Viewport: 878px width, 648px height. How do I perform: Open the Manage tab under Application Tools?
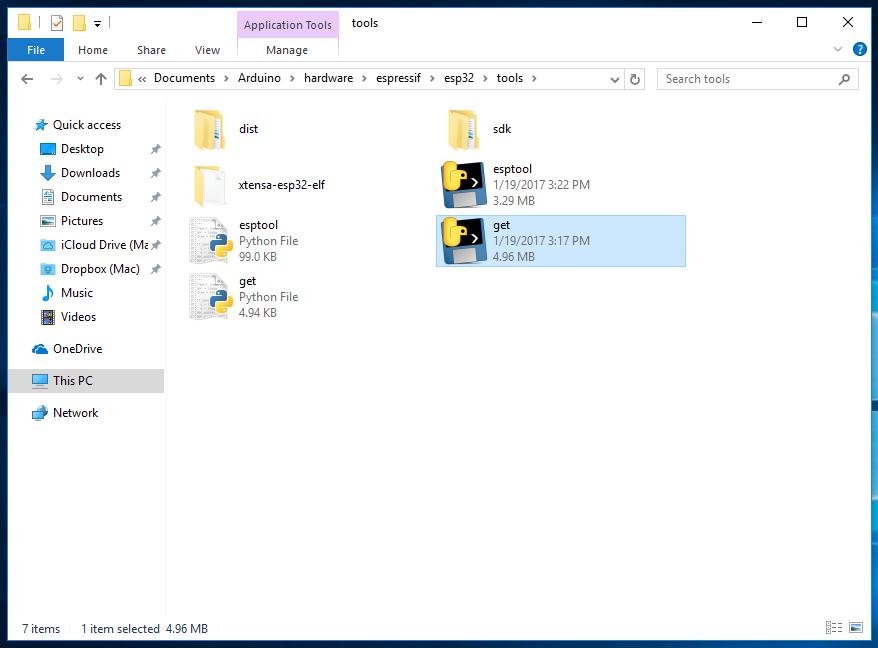point(287,49)
